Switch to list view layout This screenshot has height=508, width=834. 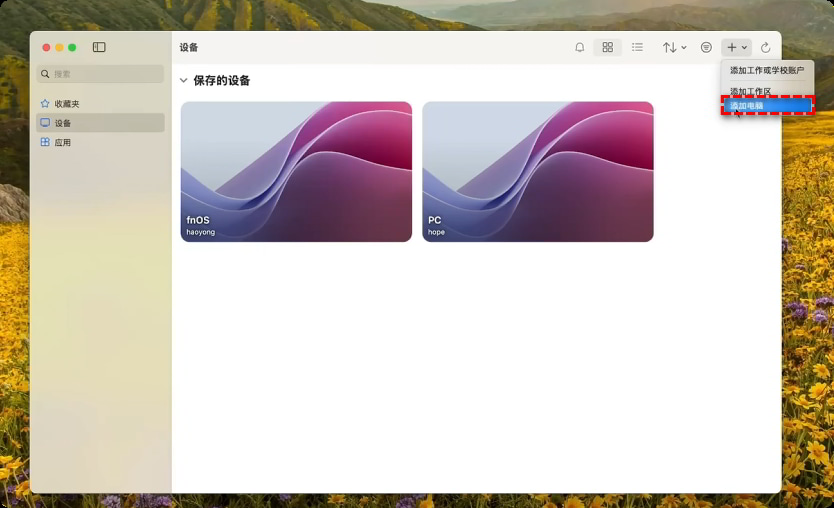637,47
